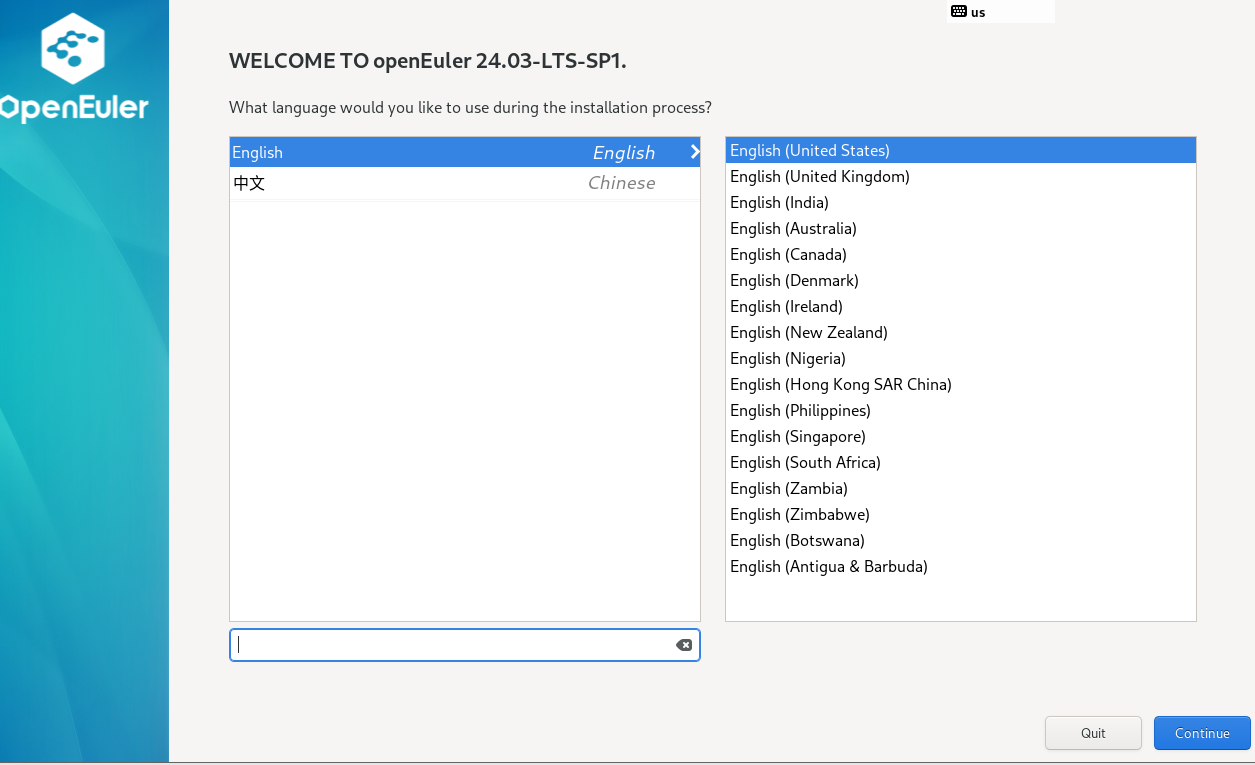Focus the language search input field
This screenshot has width=1255, height=765.
tap(465, 645)
